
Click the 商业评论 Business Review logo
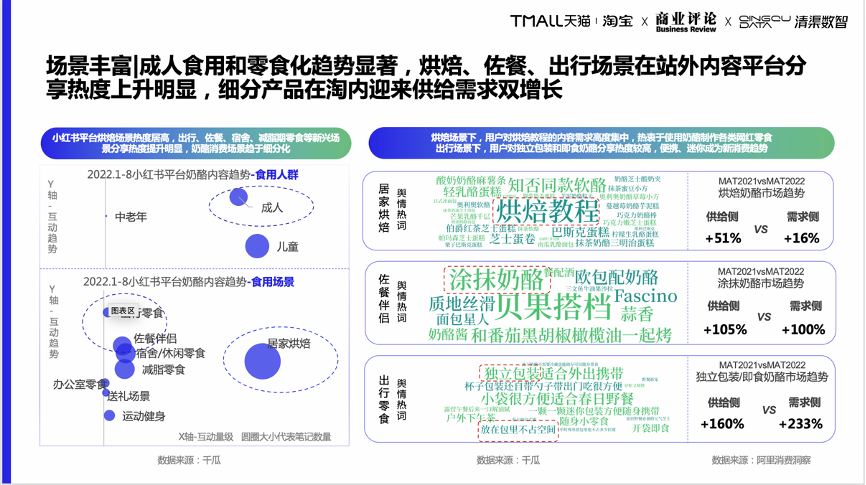[x=686, y=22]
